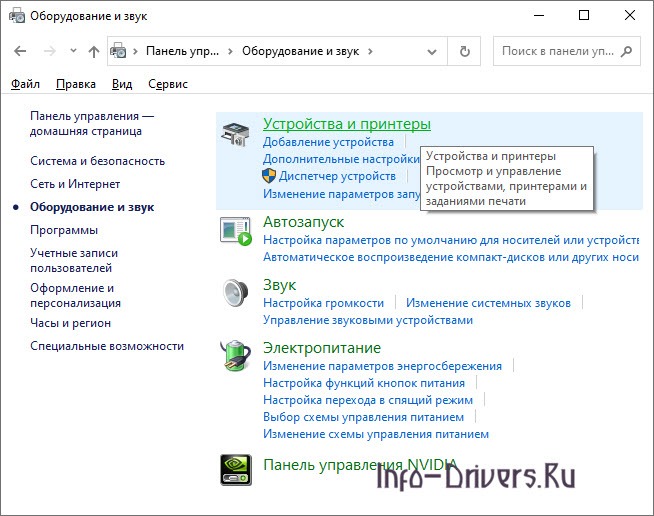This screenshot has width=654, height=516.
Task: Click the Refresh button in address bar
Action: [x=464, y=51]
